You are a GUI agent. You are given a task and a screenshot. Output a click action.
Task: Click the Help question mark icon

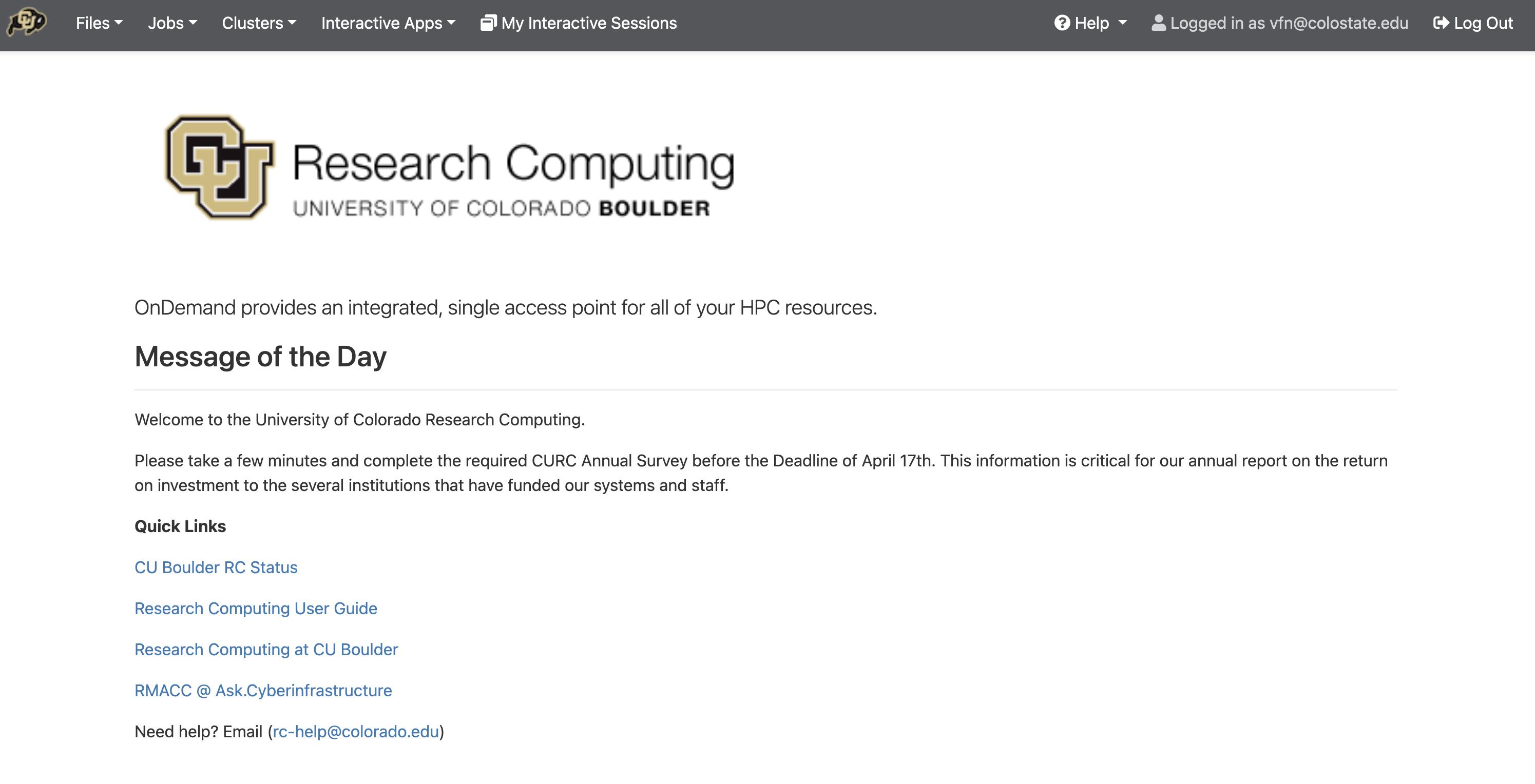tap(1062, 23)
